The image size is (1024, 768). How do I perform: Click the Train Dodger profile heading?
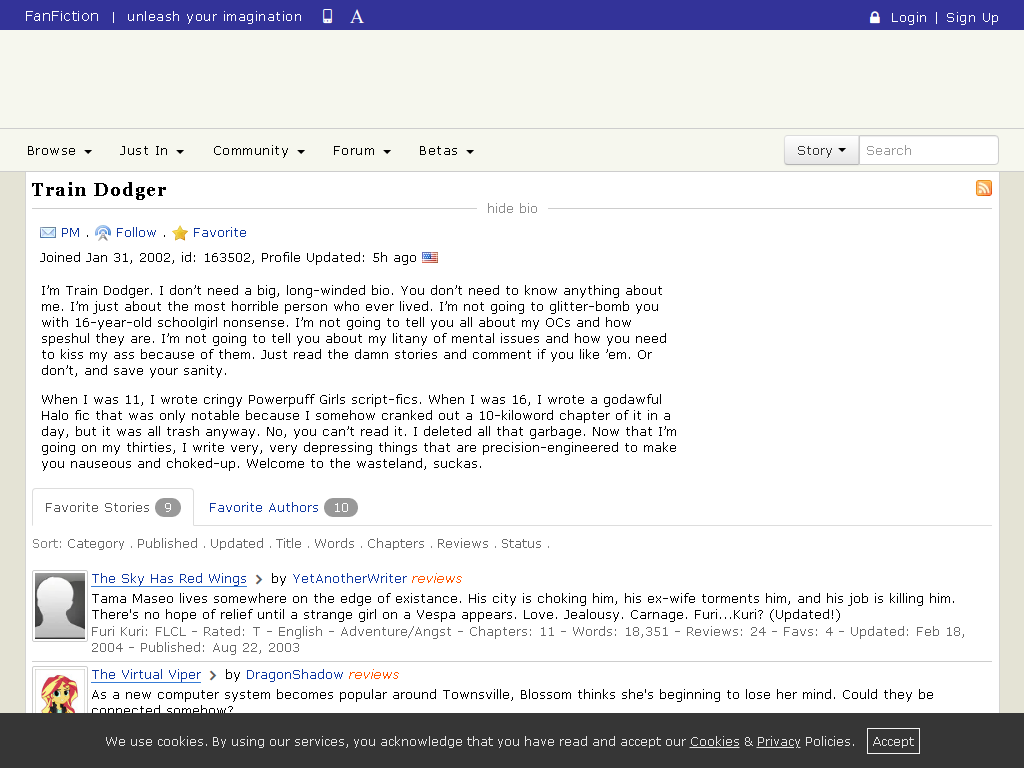[x=99, y=189]
